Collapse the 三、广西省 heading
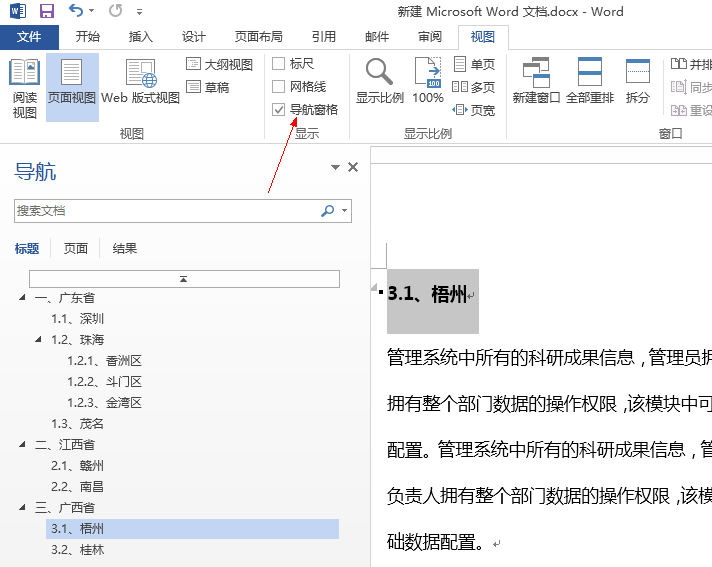The width and height of the screenshot is (712, 567). [x=22, y=508]
